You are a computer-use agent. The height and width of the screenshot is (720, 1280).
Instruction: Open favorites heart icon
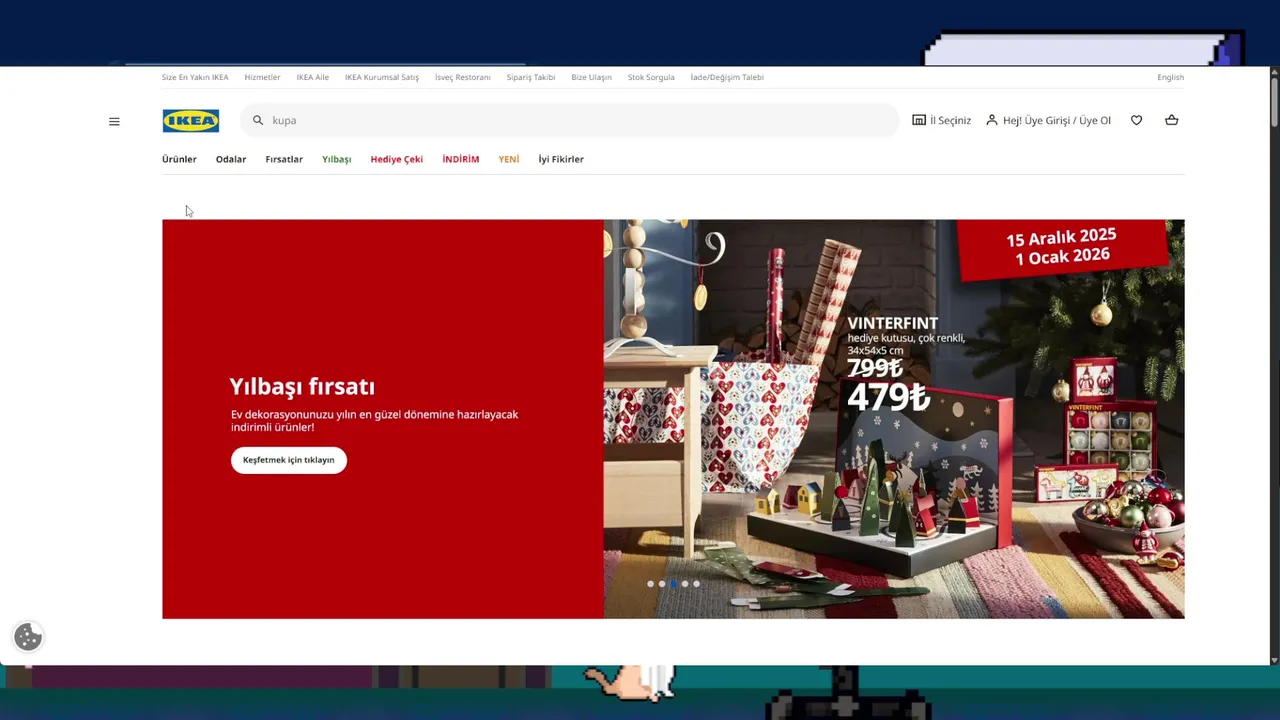tap(1136, 120)
